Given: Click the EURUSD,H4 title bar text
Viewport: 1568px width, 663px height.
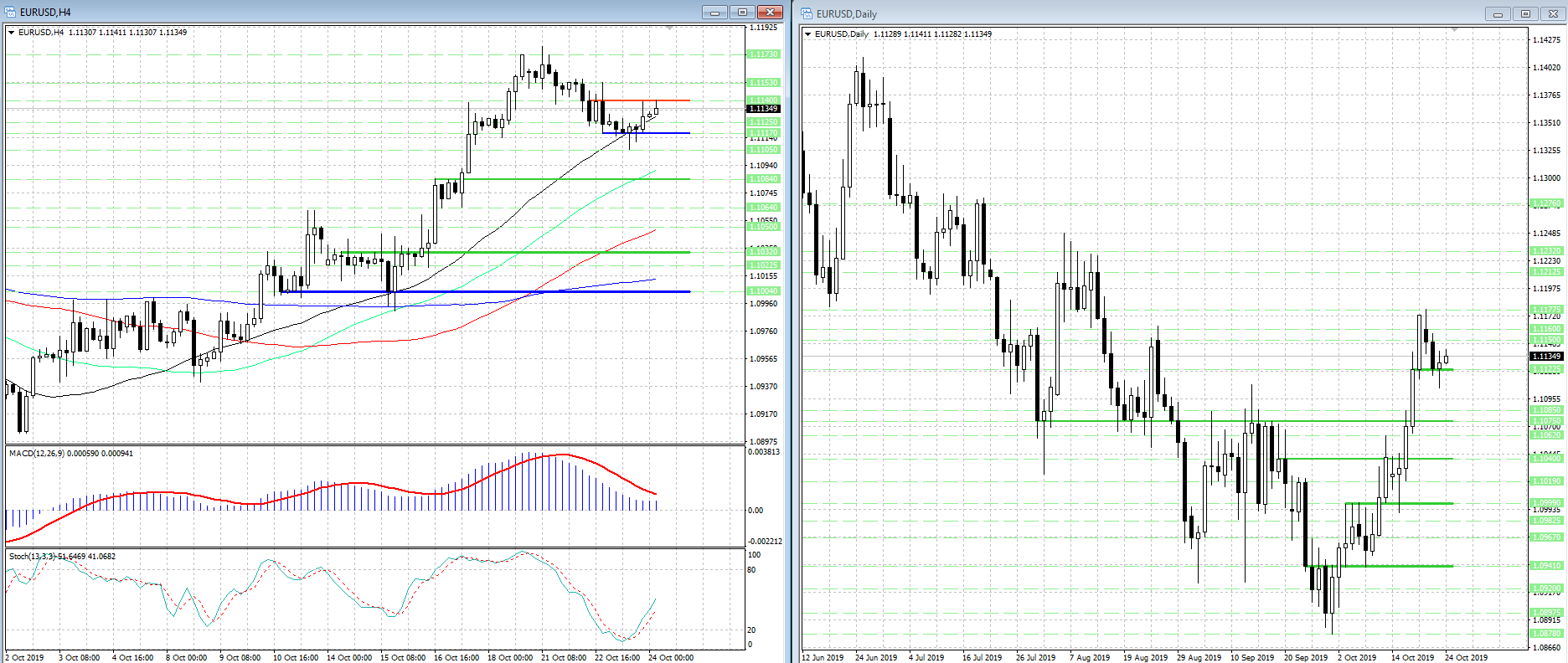Looking at the screenshot, I should [x=45, y=13].
